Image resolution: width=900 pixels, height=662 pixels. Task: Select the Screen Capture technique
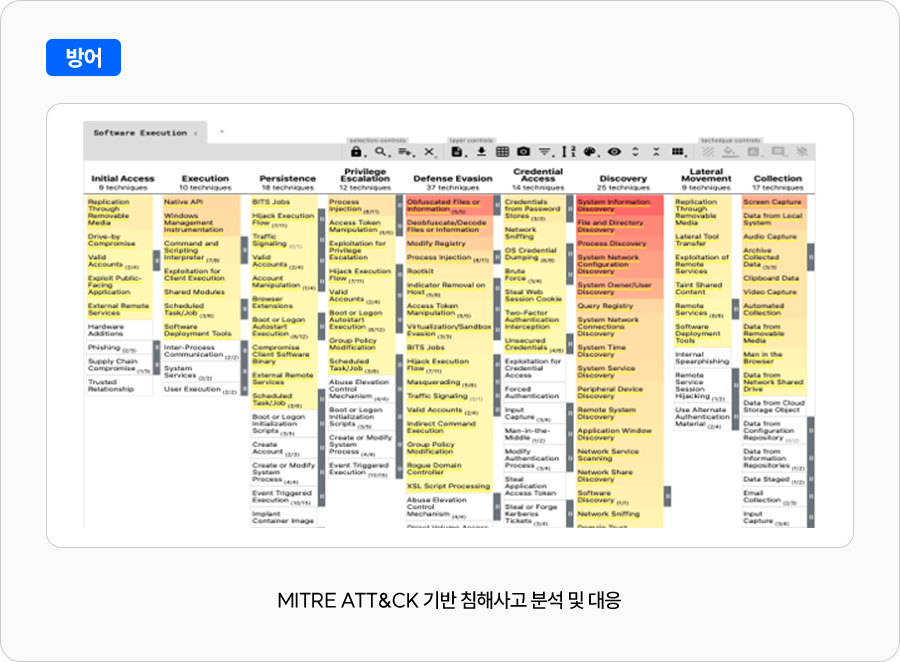pyautogui.click(x=774, y=202)
